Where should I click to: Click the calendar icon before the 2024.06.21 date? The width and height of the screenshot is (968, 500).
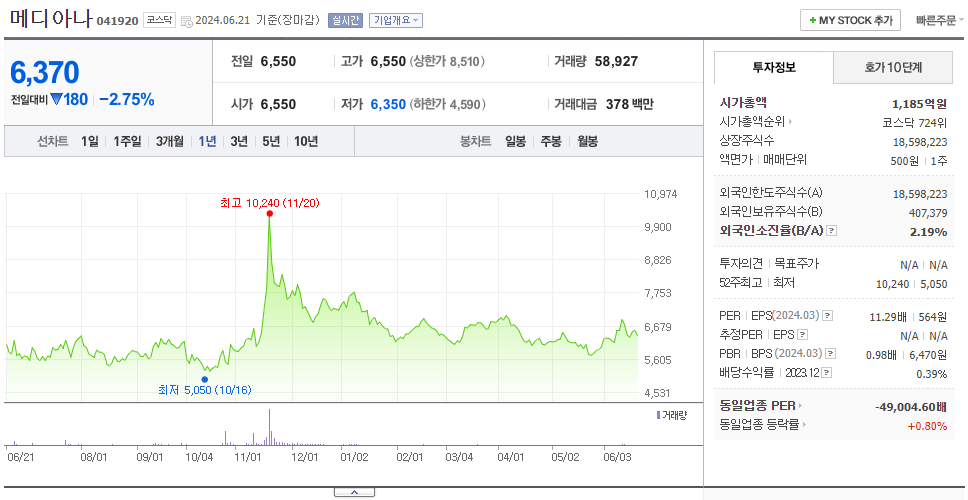tap(187, 21)
